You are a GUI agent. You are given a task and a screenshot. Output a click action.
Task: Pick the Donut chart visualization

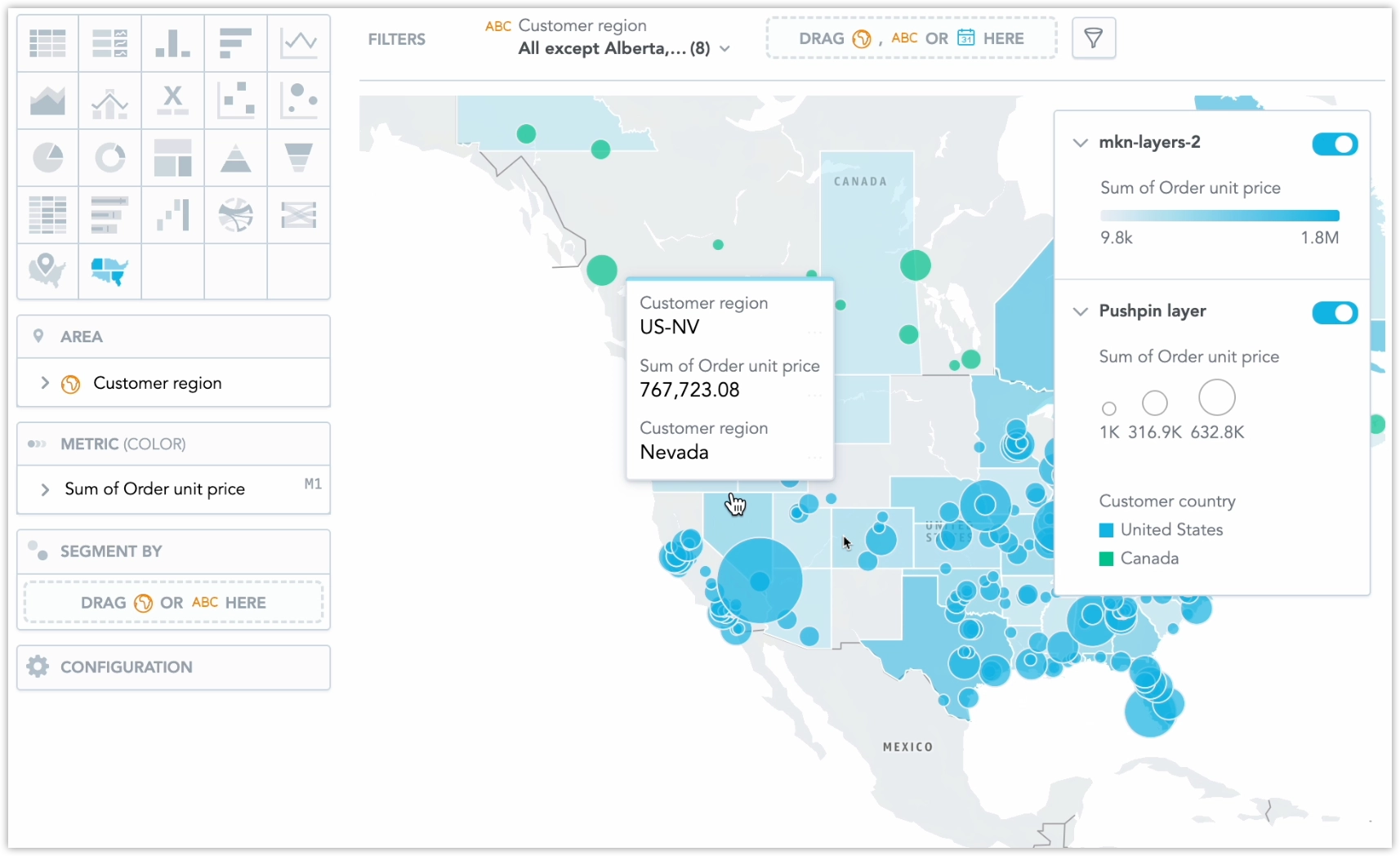coord(110,158)
